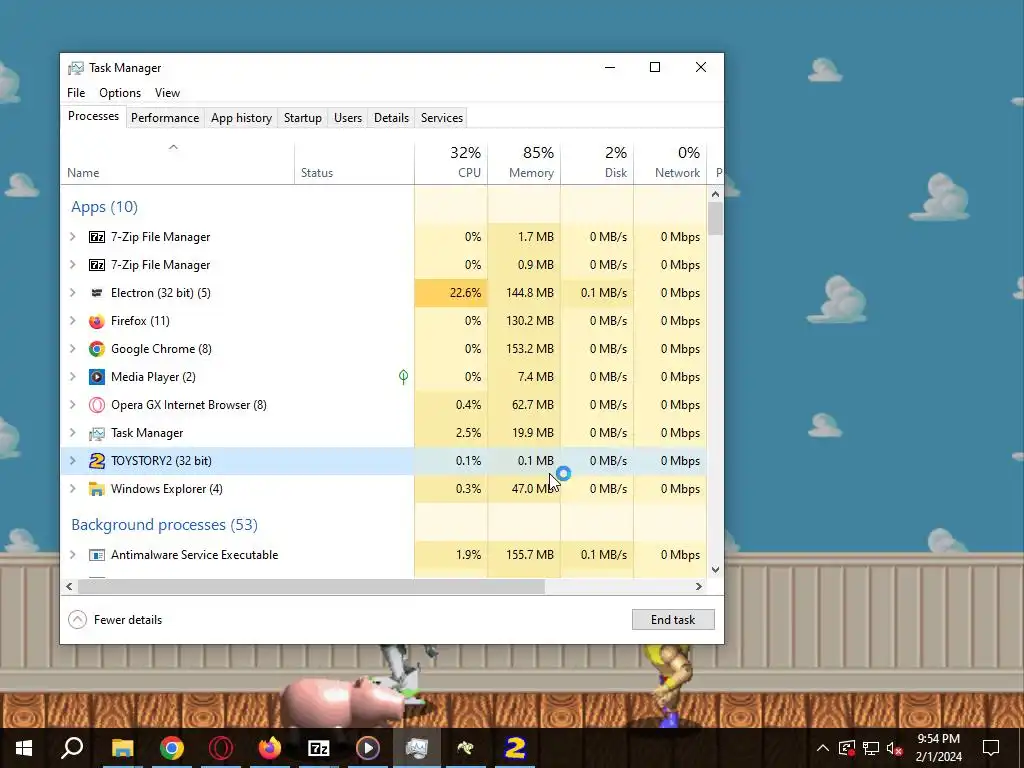Sort by the Memory column header
The width and height of the screenshot is (1024, 768).
click(x=524, y=162)
